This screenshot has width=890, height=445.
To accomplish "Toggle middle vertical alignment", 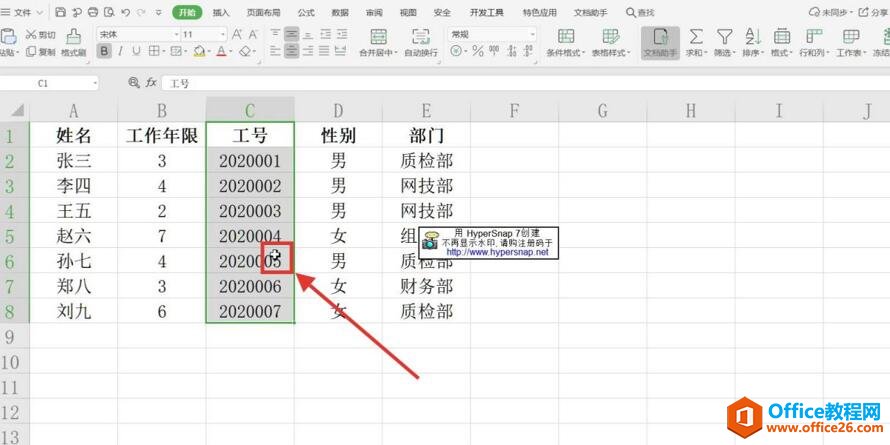I will coord(291,35).
